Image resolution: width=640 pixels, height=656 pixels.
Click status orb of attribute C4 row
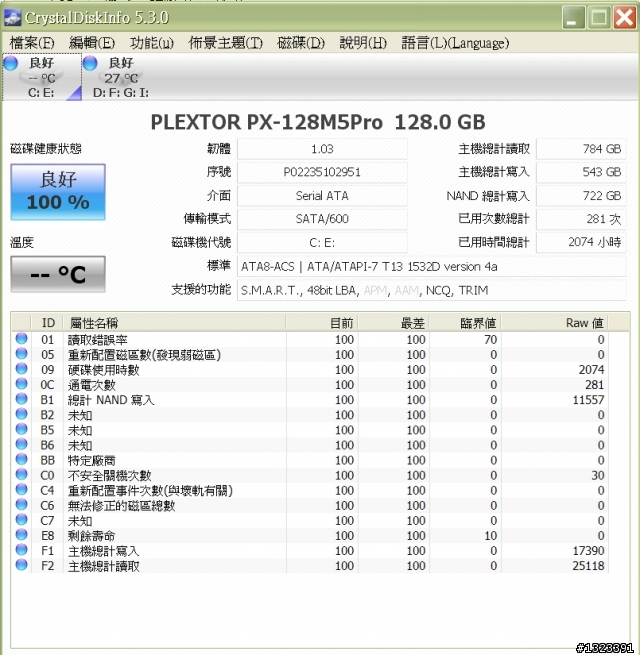pyautogui.click(x=21, y=489)
